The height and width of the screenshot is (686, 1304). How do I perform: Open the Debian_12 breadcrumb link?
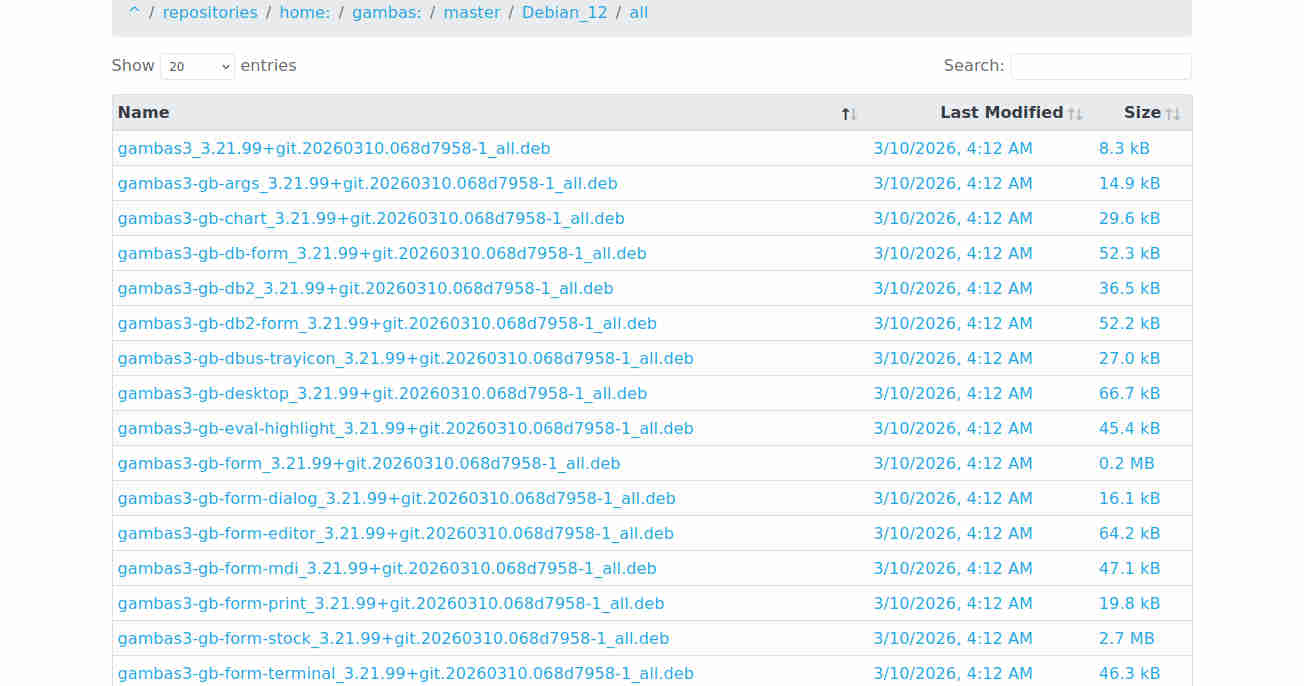564,13
